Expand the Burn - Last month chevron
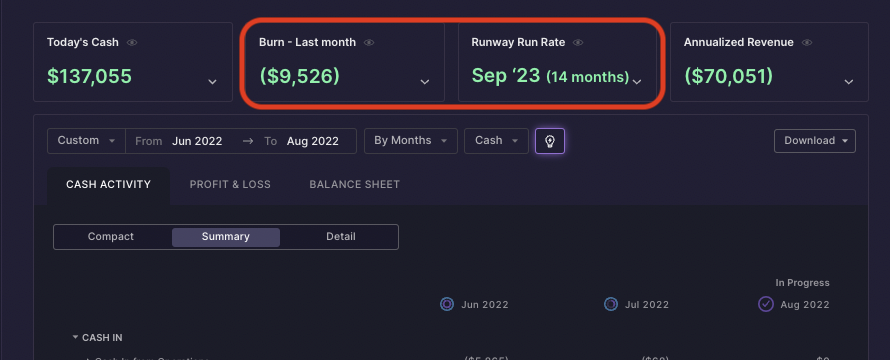 pos(425,82)
